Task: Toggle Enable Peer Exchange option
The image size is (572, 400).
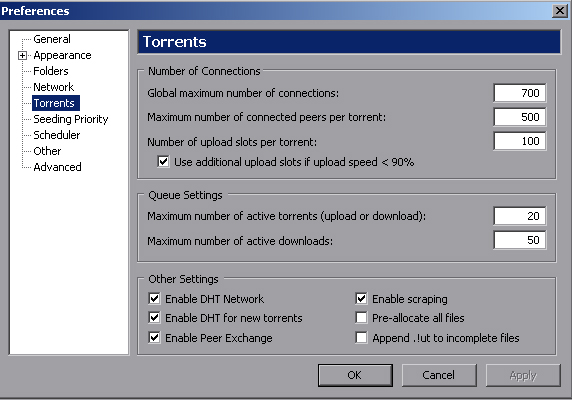Action: coord(154,338)
